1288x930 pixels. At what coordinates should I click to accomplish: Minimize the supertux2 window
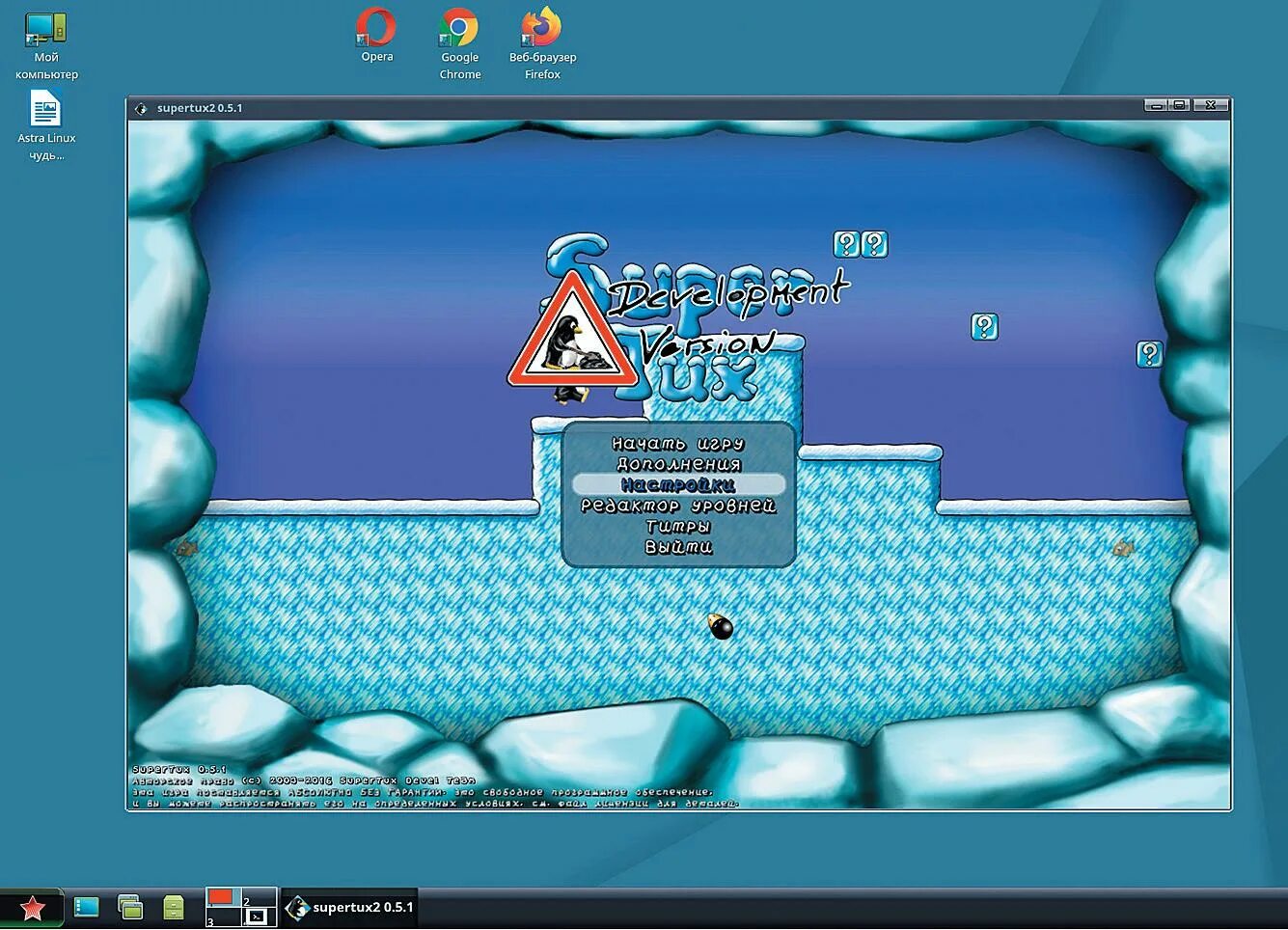click(x=1156, y=105)
